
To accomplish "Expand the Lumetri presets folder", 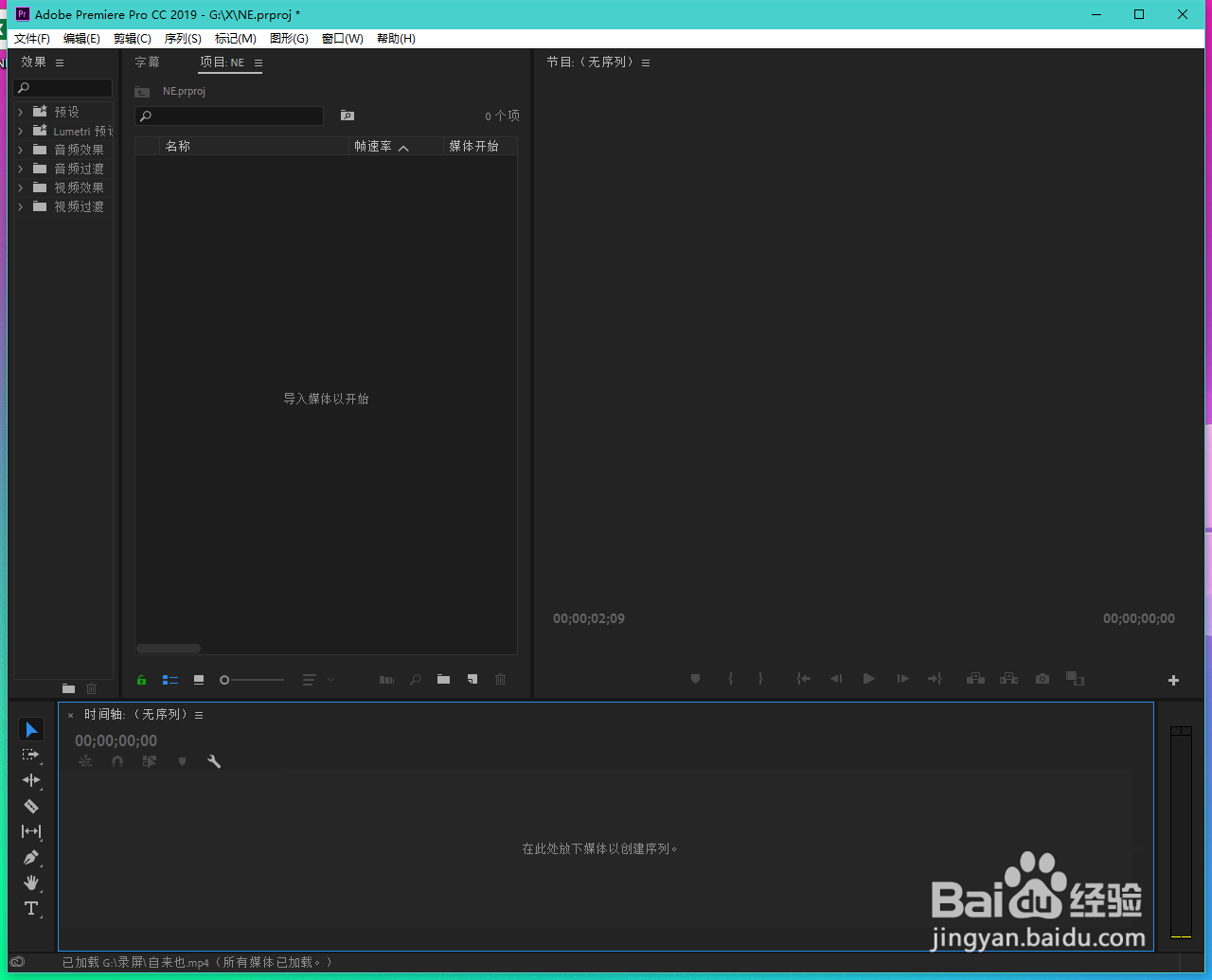I will 21,131.
